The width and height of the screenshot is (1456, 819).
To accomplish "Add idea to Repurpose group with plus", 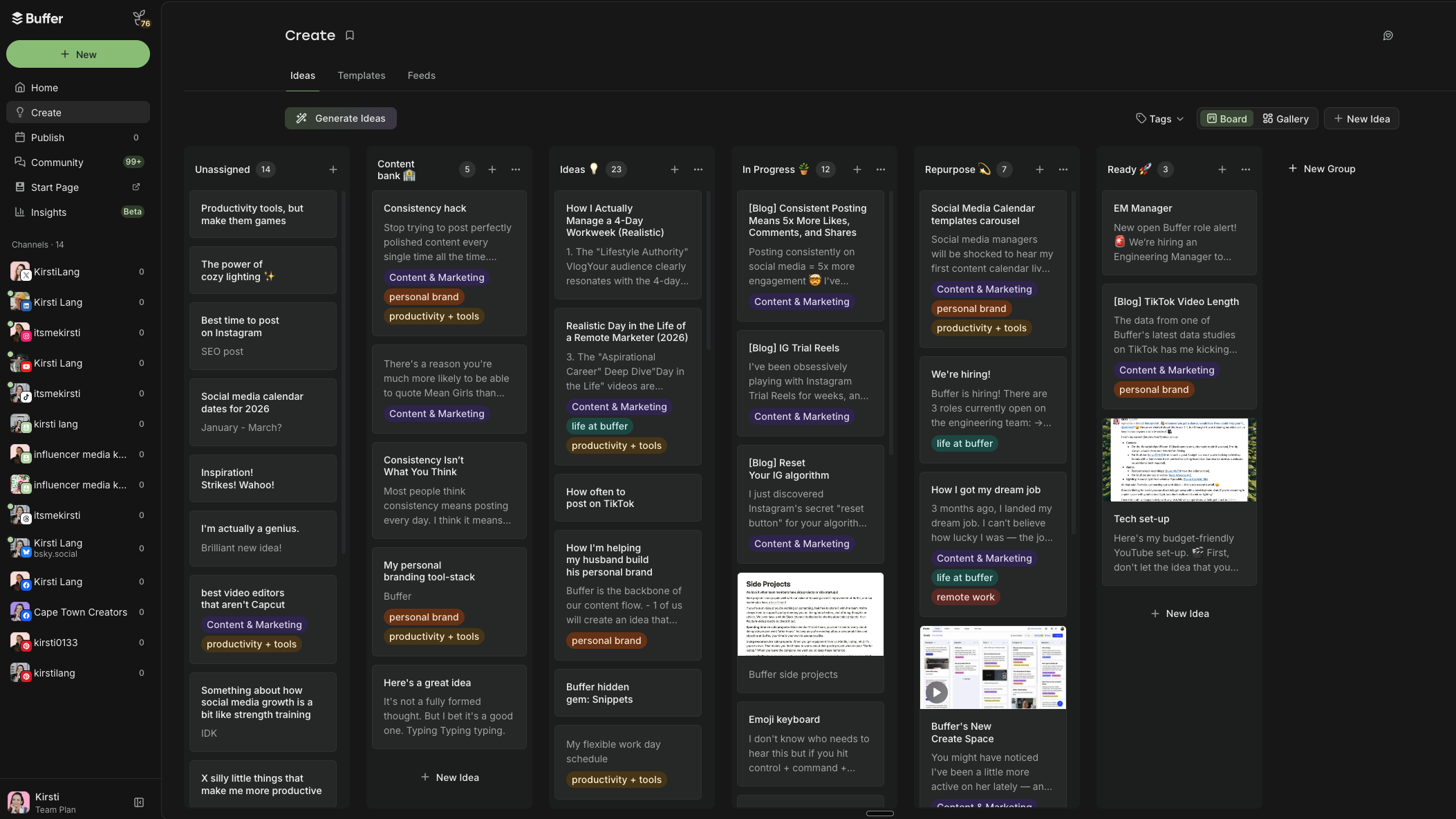I will 1040,169.
